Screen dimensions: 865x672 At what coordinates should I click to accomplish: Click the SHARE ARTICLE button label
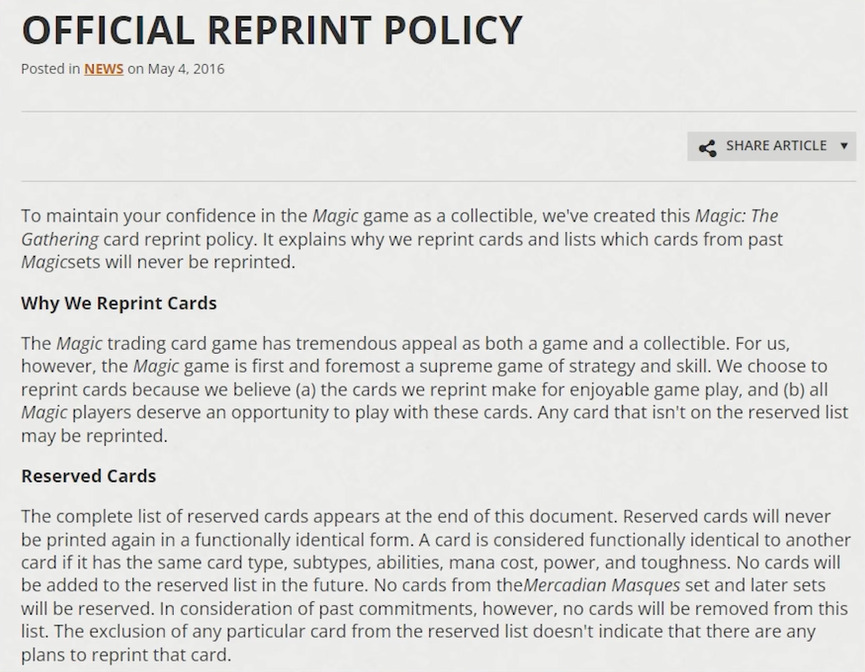776,146
